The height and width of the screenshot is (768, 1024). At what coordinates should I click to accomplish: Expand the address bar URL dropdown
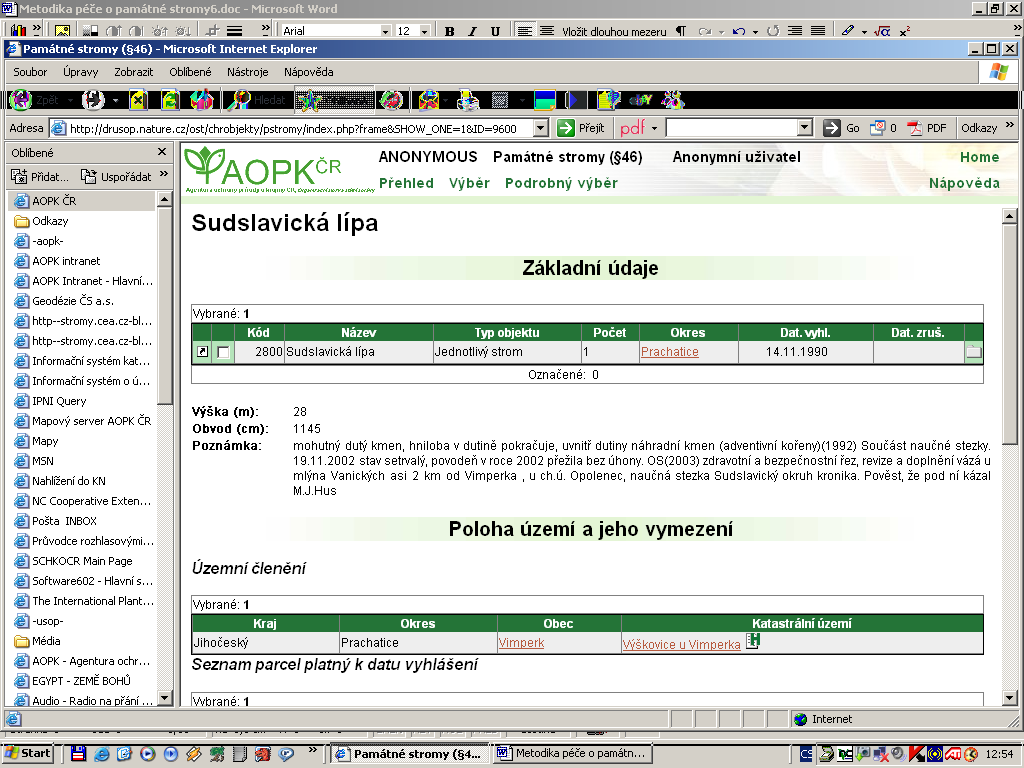coord(541,128)
